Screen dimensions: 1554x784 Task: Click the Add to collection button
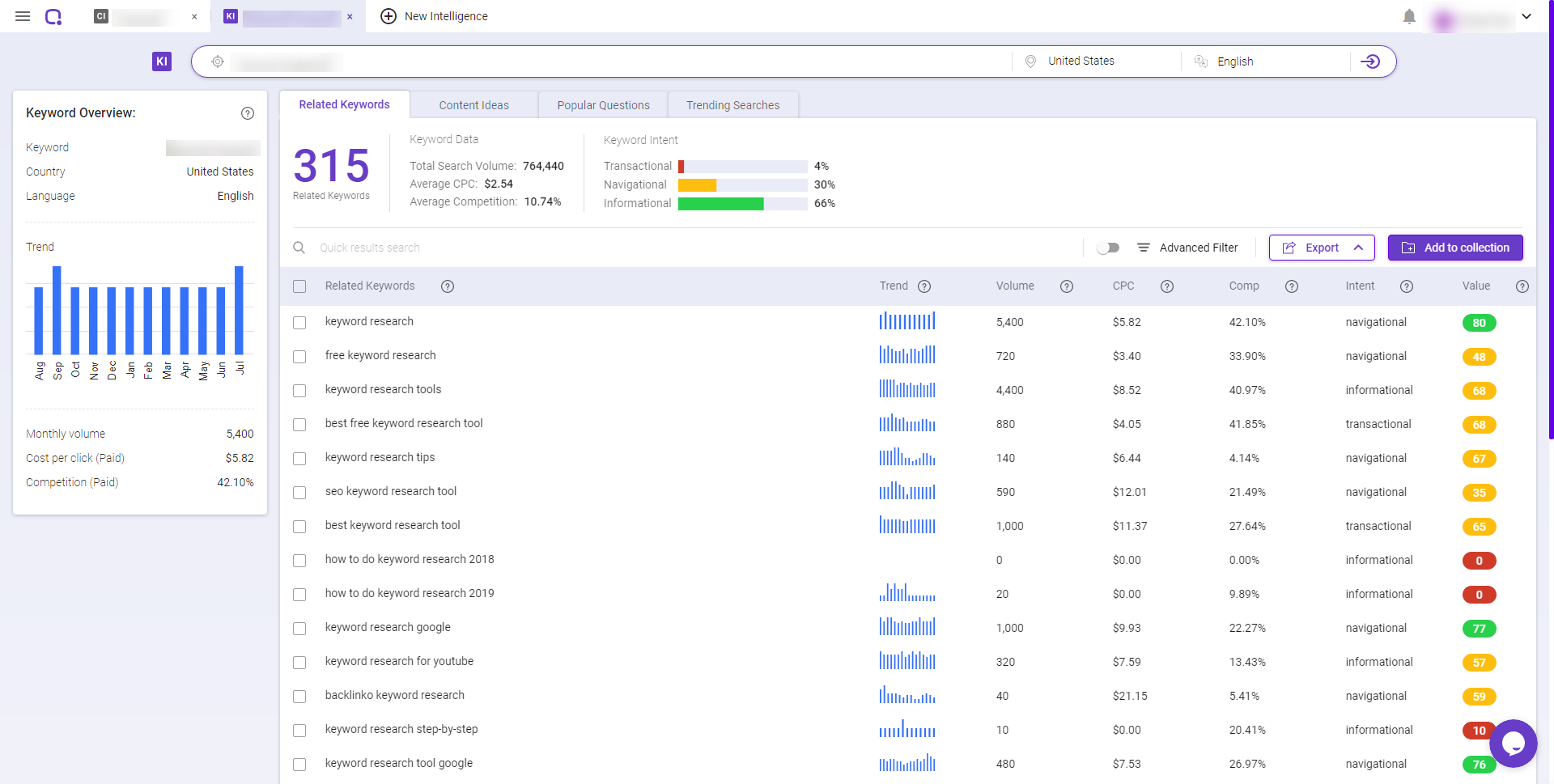[x=1454, y=248]
